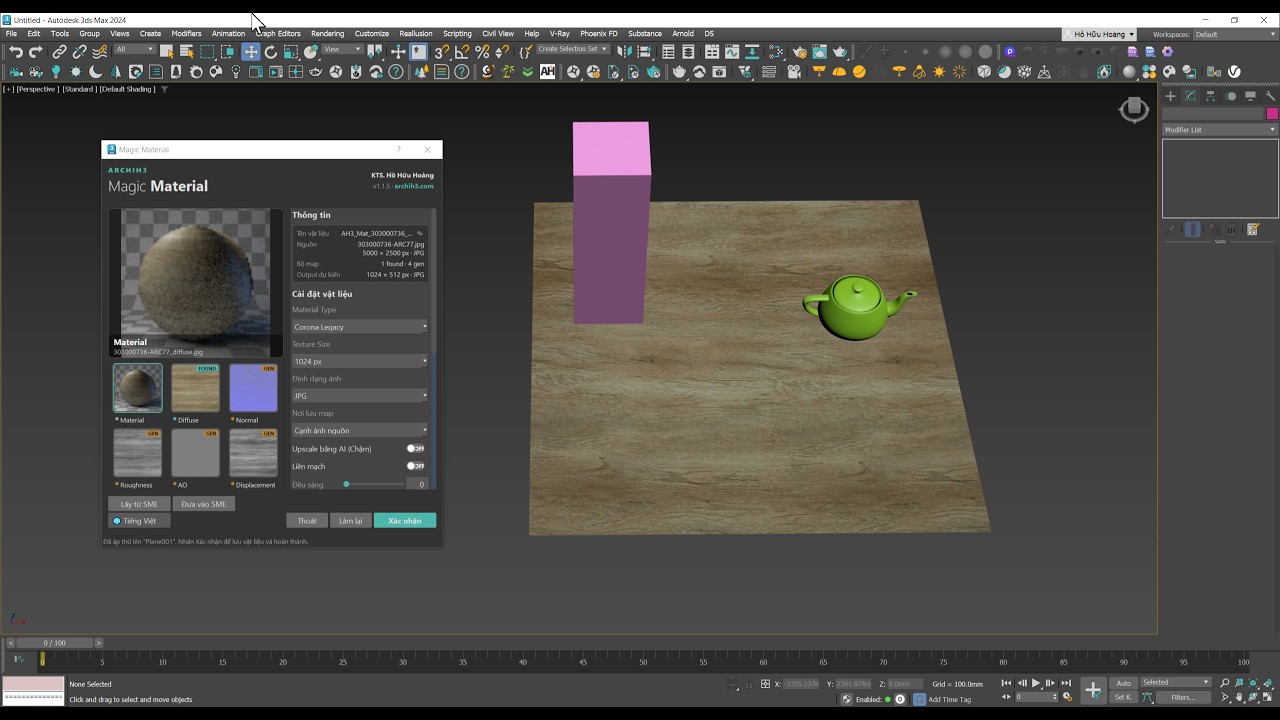This screenshot has height=720, width=1280.
Task: Open the Scripting menu
Action: pos(457,34)
